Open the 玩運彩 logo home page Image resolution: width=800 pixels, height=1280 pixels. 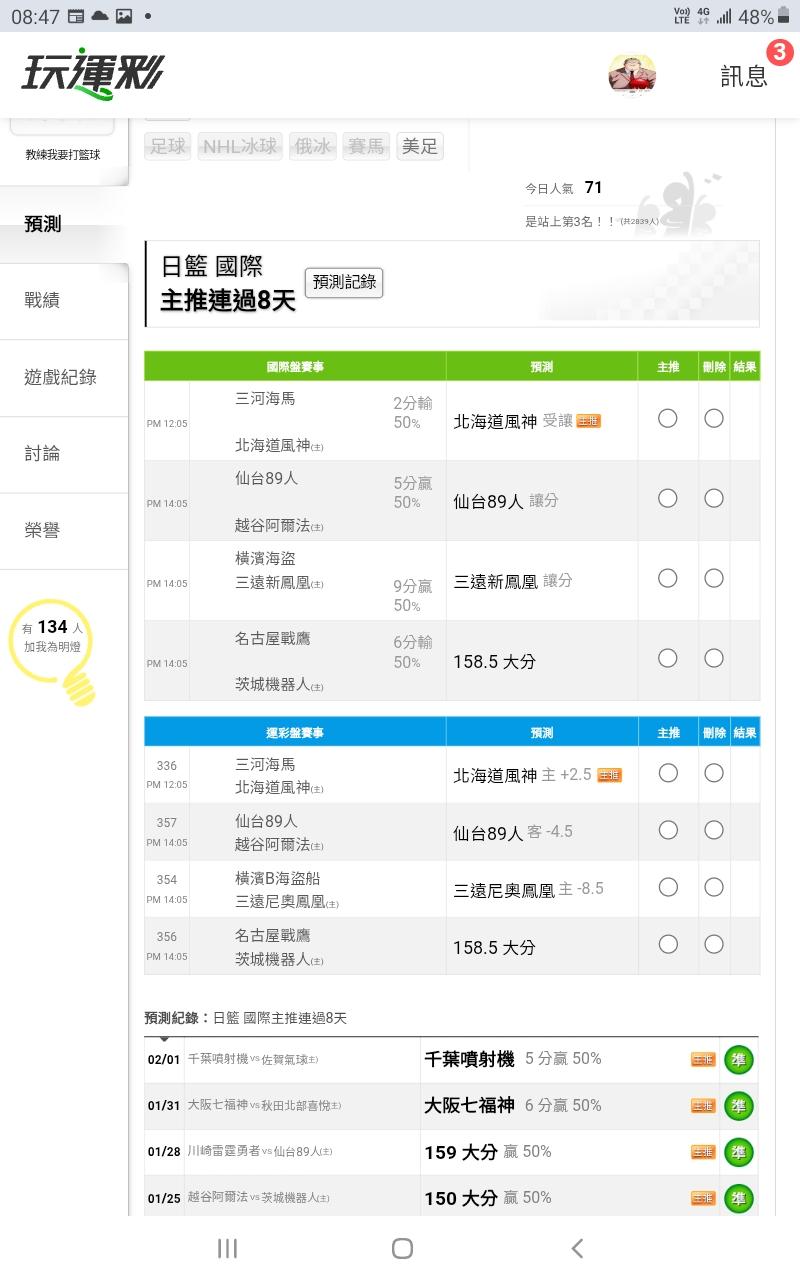point(92,75)
